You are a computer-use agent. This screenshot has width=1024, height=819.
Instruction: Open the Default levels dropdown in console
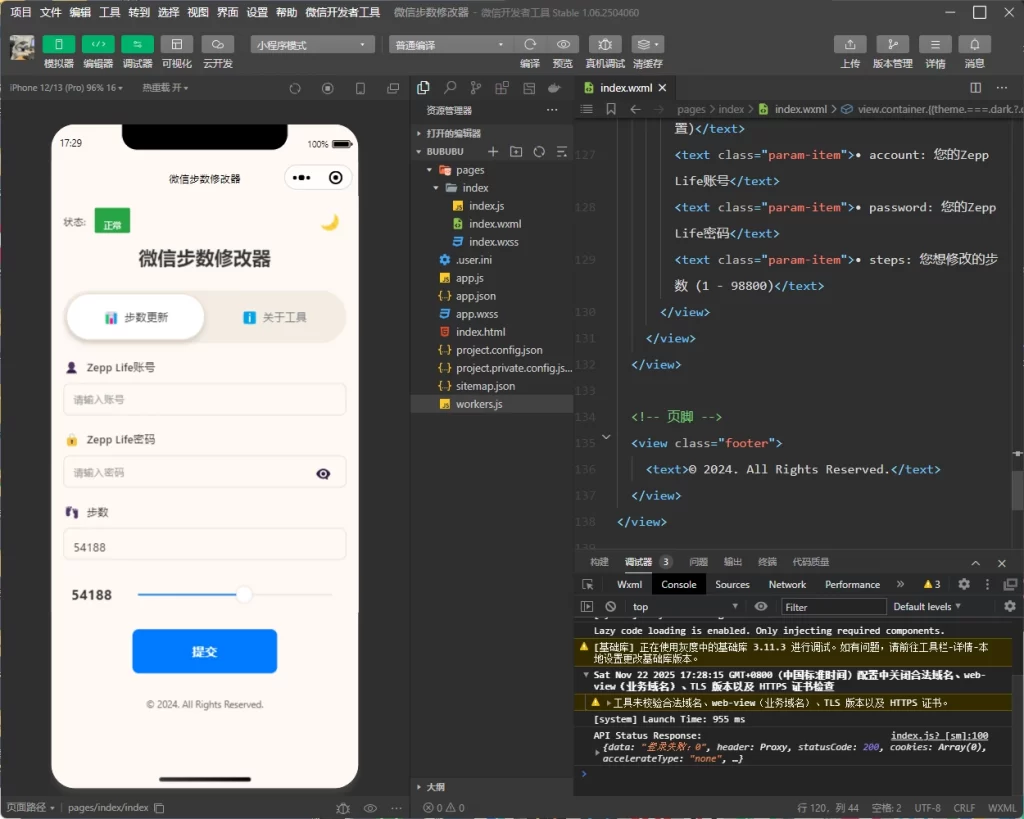click(925, 606)
